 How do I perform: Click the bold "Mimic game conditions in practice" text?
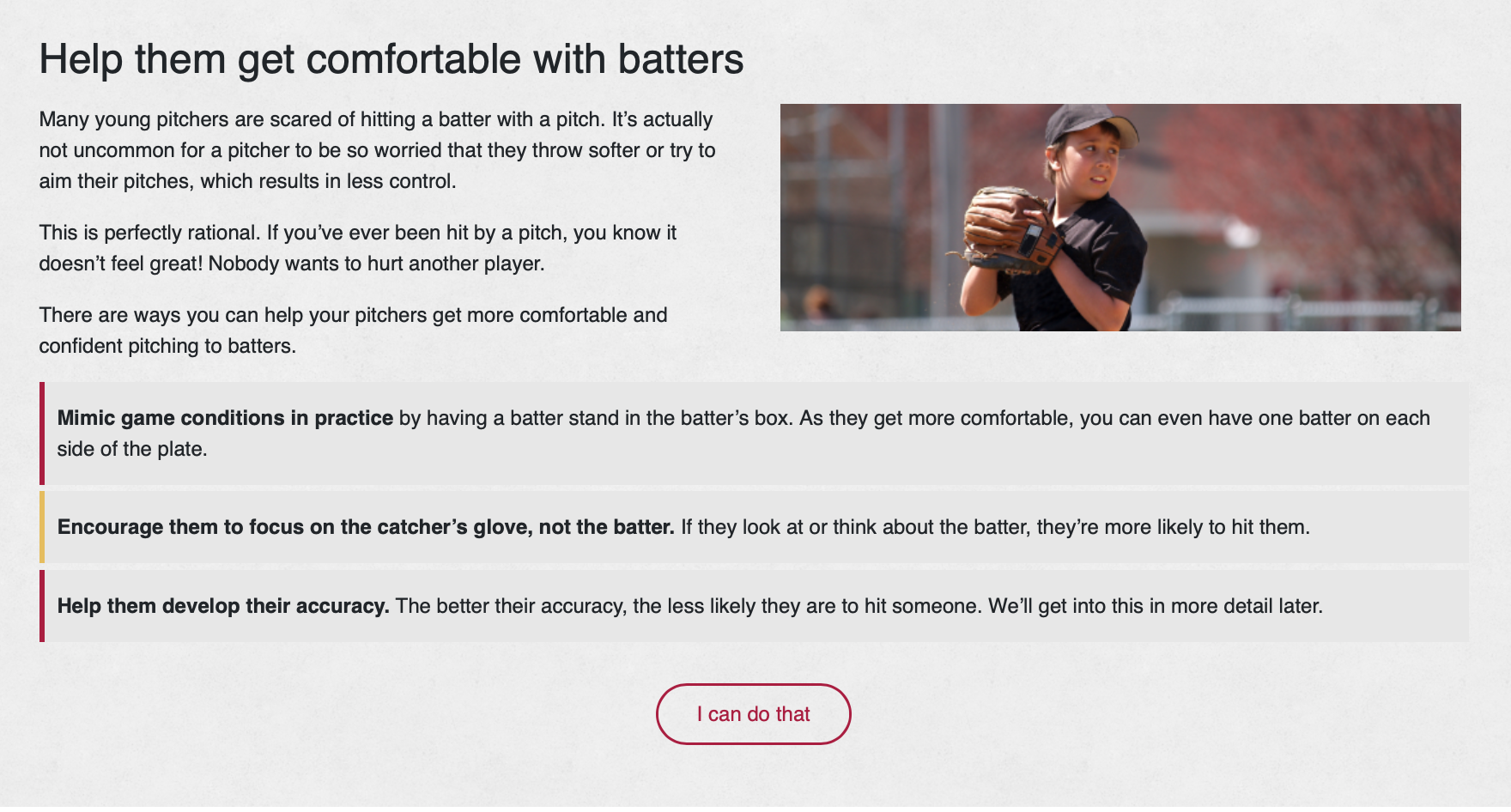click(x=225, y=418)
